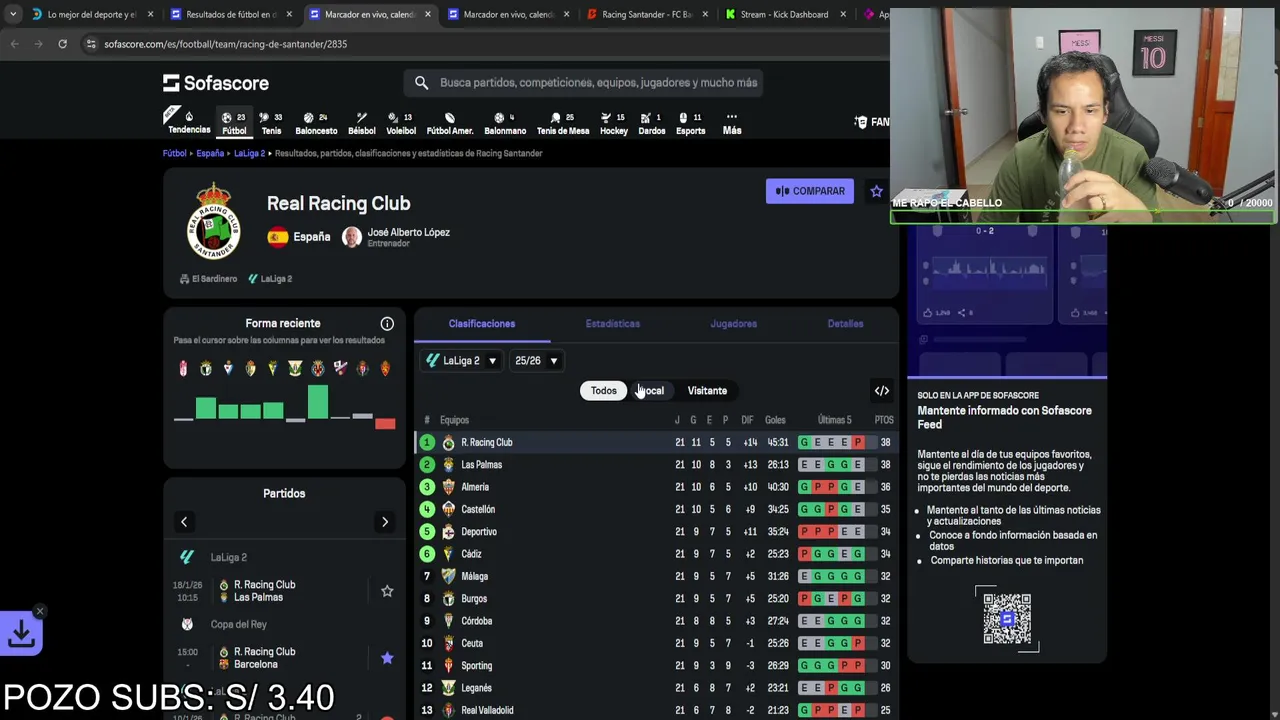Select the Todos standings filter
The height and width of the screenshot is (720, 1280).
[x=603, y=391]
